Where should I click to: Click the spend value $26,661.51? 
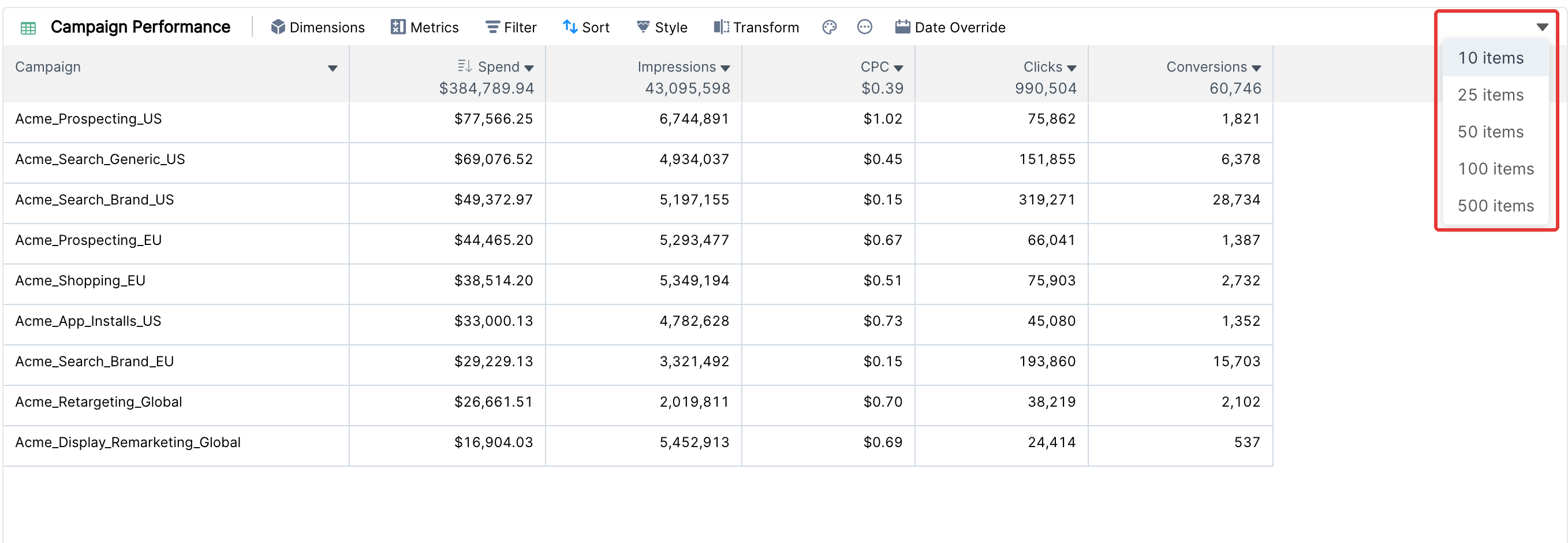point(493,402)
